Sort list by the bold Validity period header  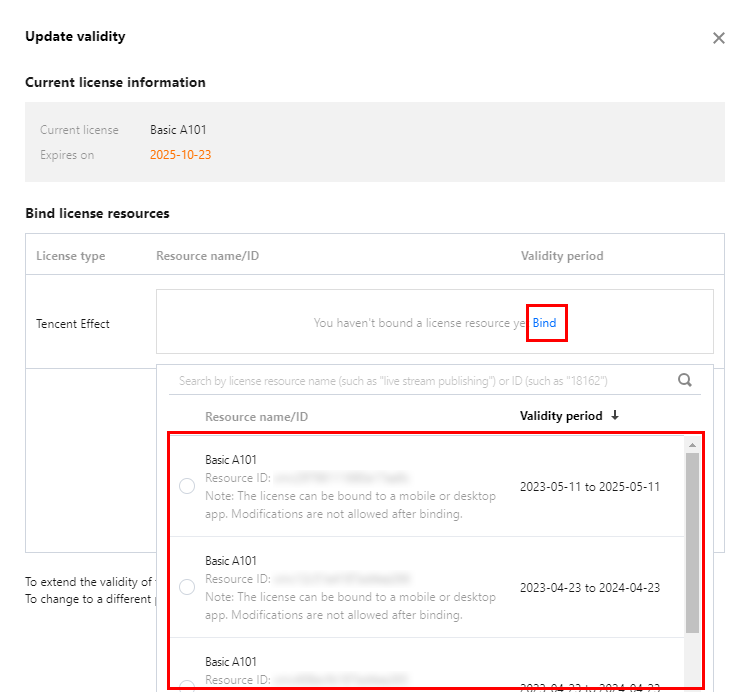(561, 416)
